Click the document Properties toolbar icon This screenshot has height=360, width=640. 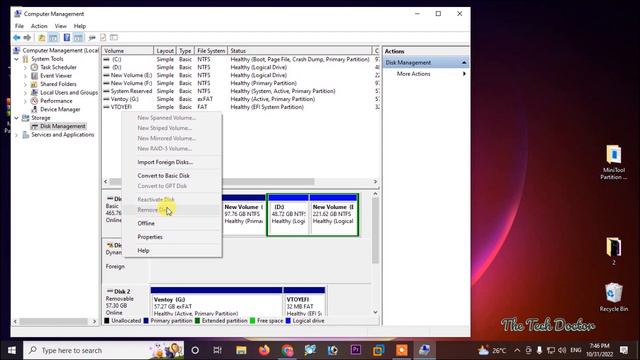(103, 38)
